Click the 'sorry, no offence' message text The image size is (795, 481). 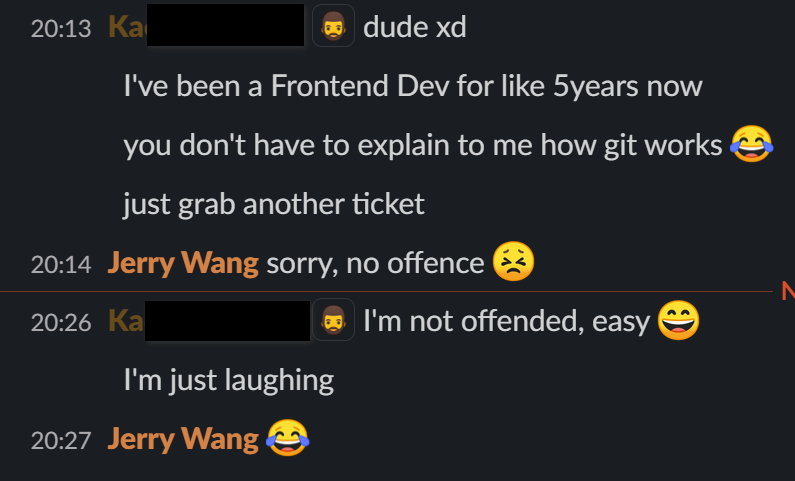[x=375, y=263]
